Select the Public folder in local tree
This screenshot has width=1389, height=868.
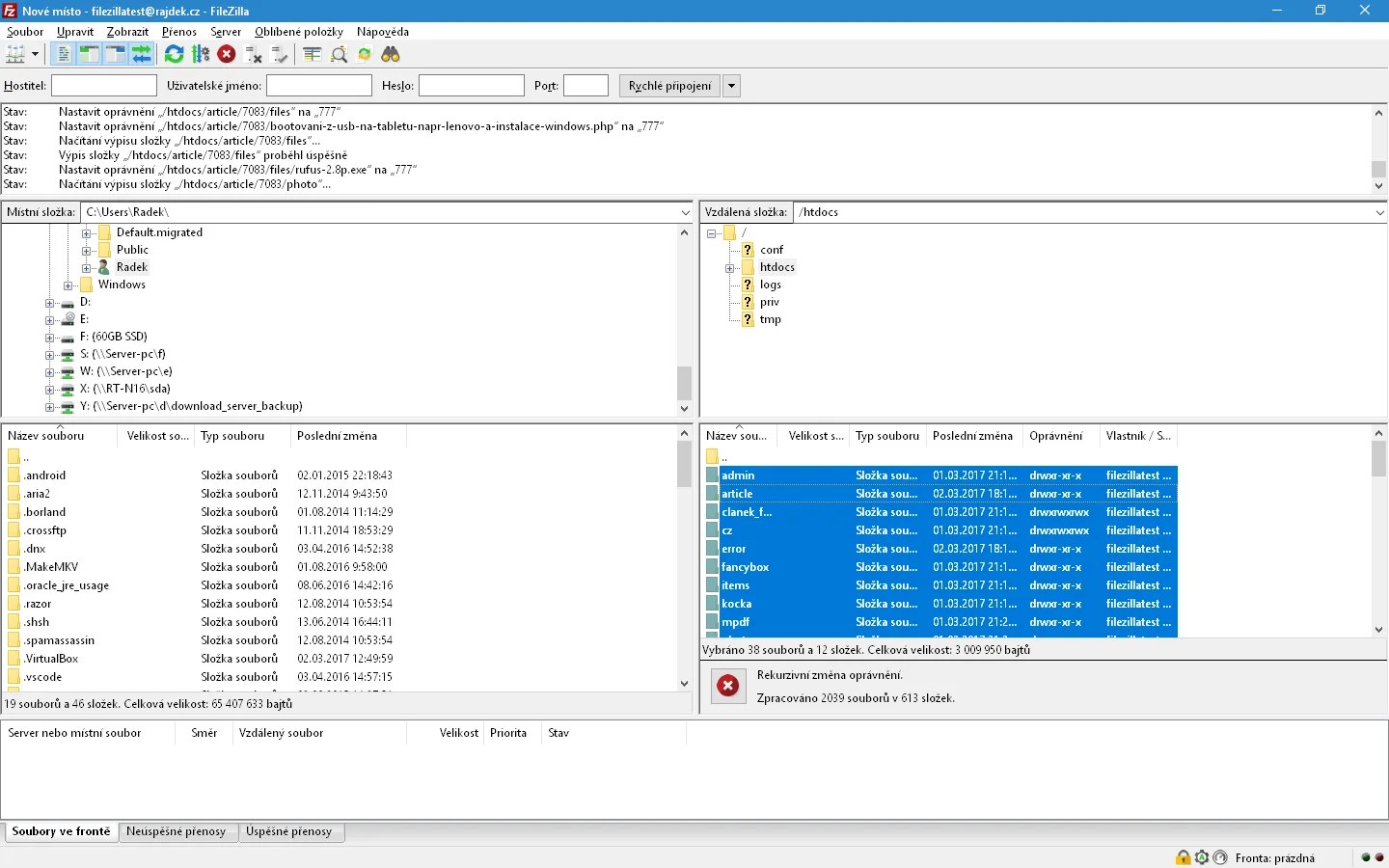pos(132,250)
